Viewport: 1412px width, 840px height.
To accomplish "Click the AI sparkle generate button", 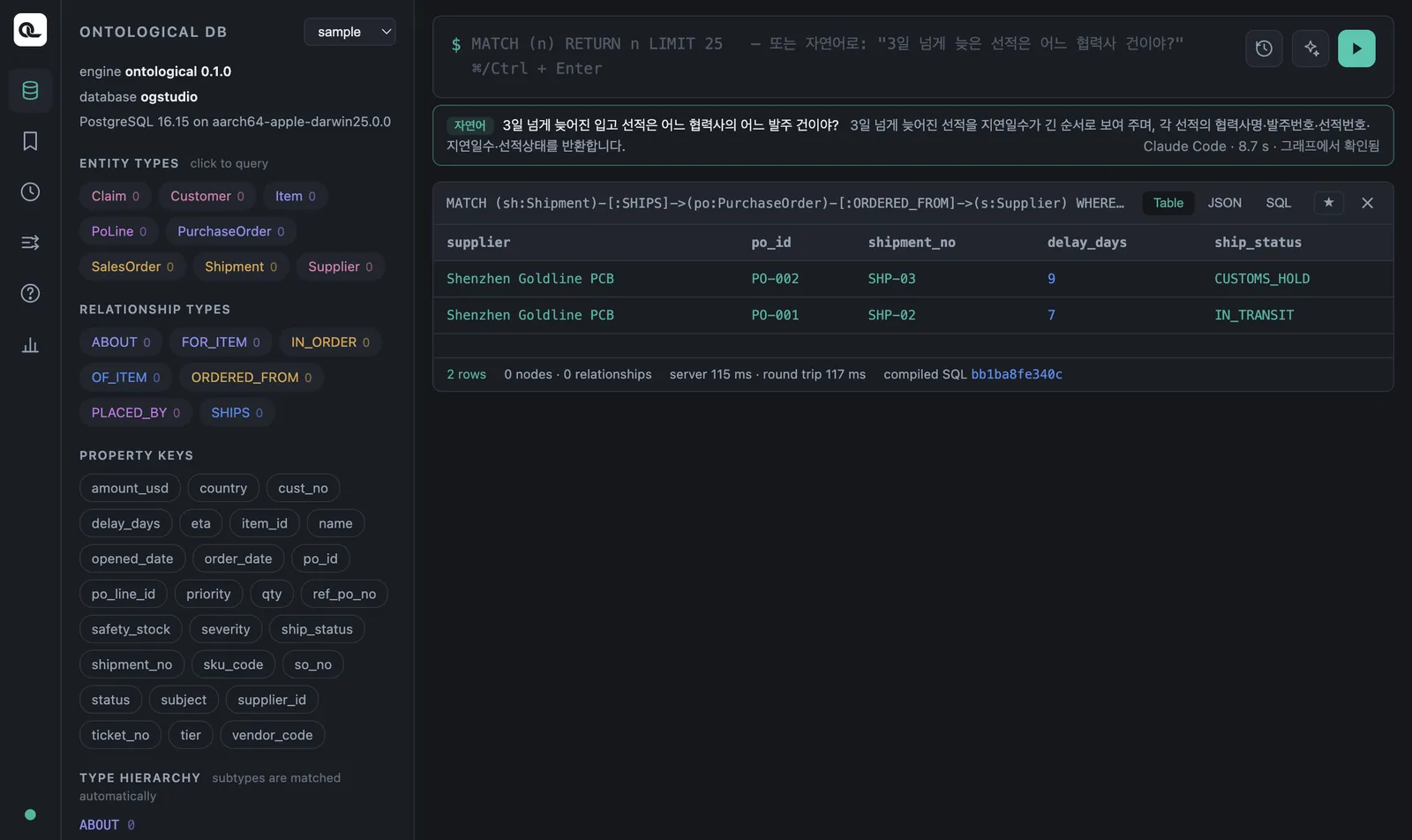I will 1311,49.
